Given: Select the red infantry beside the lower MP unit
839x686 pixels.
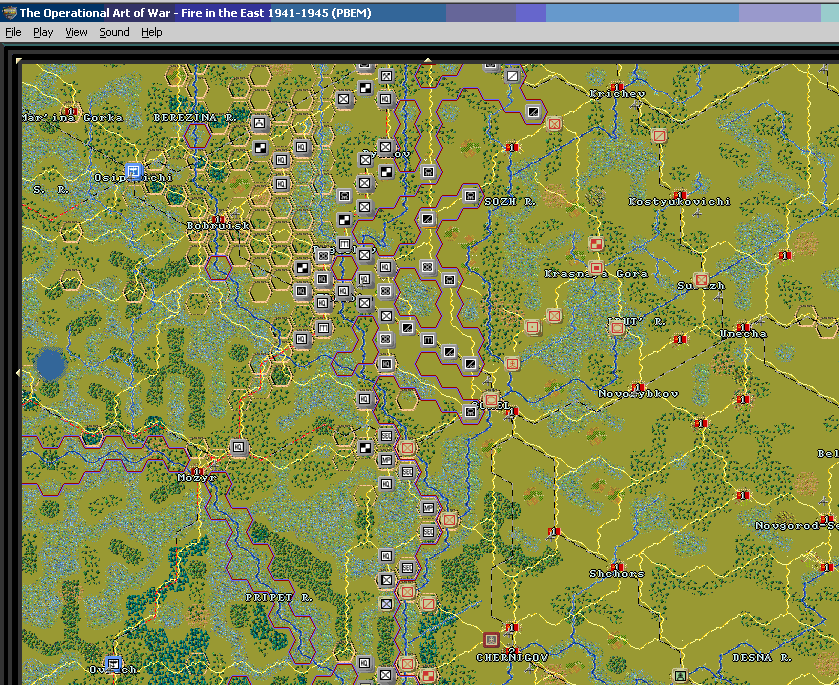Looking at the screenshot, I should 449,520.
